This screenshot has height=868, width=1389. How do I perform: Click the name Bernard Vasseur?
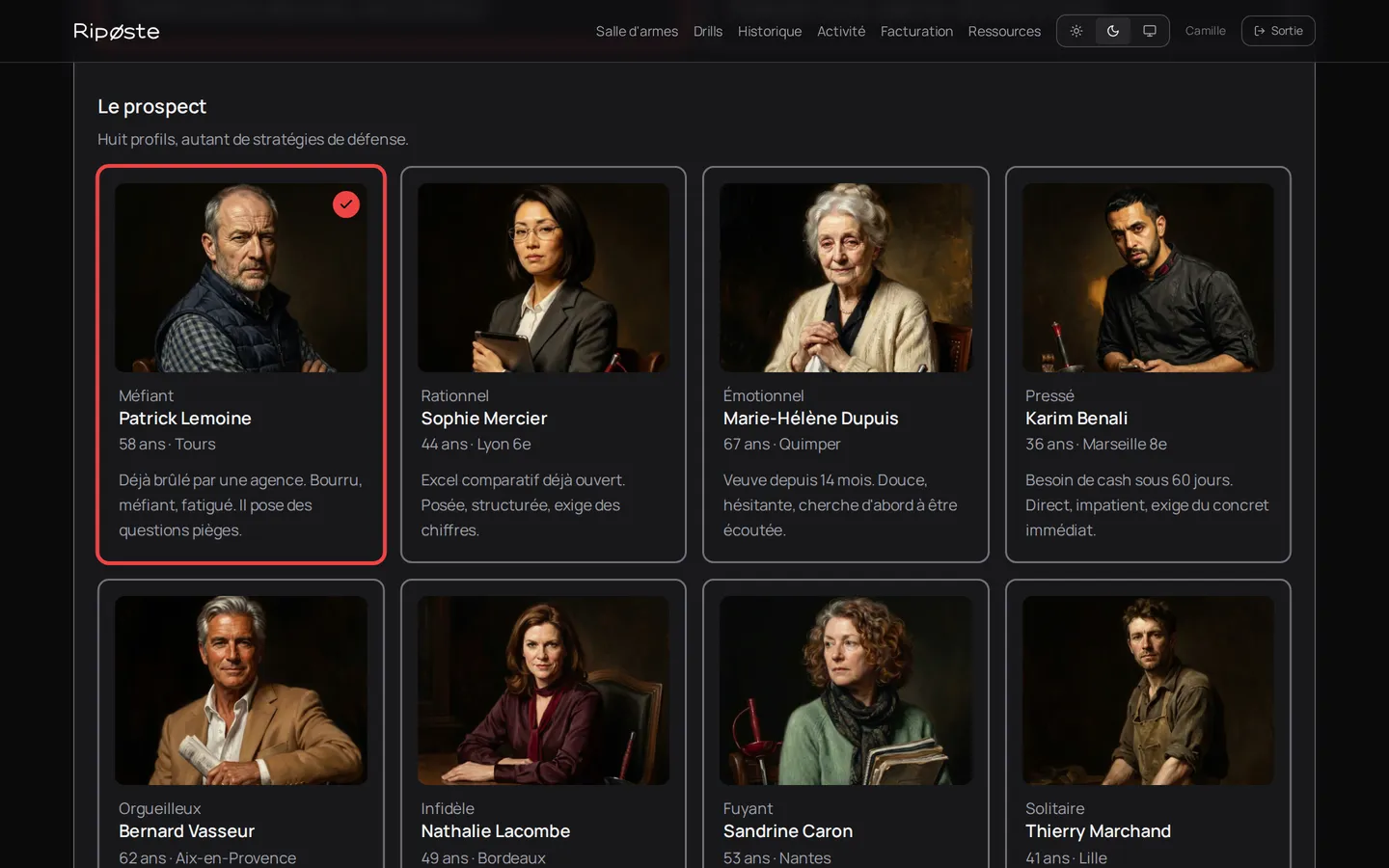click(187, 831)
